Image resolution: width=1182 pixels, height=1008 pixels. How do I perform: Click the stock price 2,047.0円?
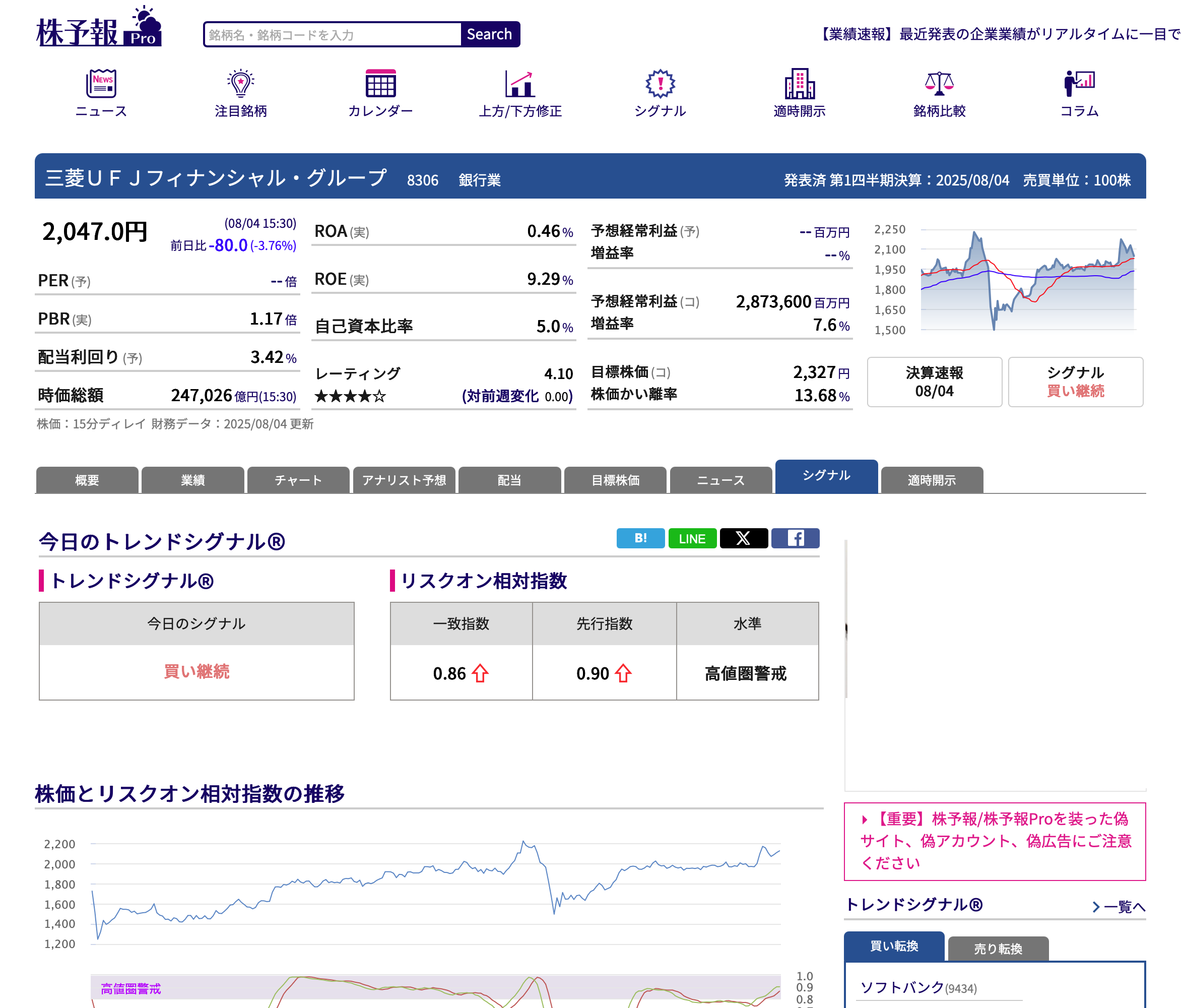[x=95, y=232]
